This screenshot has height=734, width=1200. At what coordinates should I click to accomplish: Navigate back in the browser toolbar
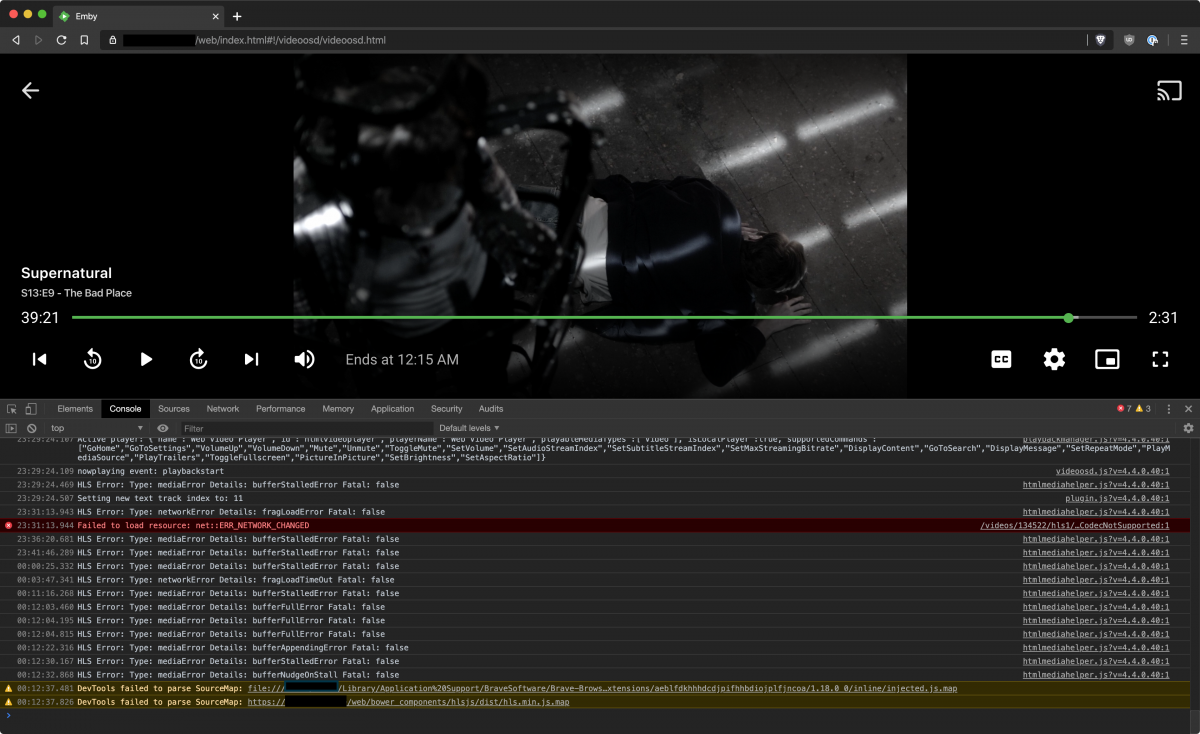coord(15,40)
